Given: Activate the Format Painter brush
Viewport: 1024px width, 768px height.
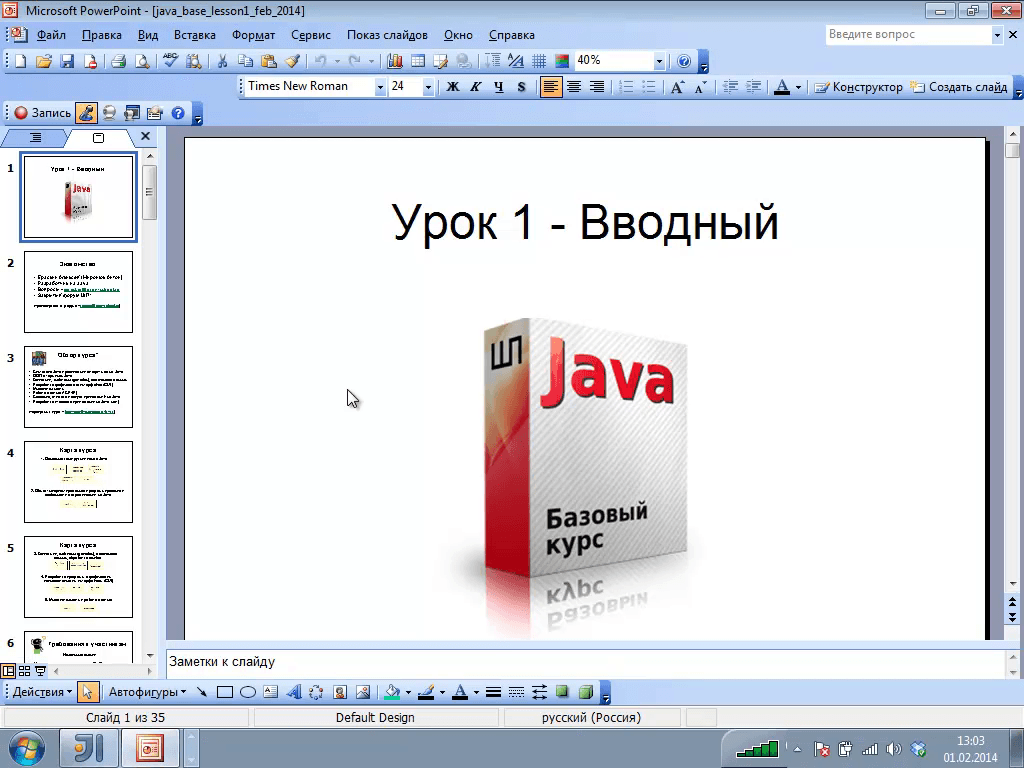Looking at the screenshot, I should [x=292, y=61].
